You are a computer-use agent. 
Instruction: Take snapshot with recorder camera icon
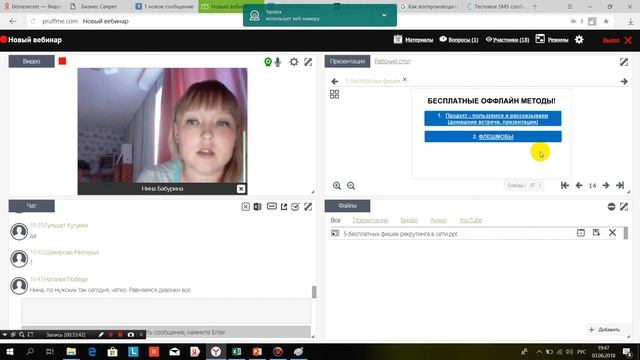(131, 335)
